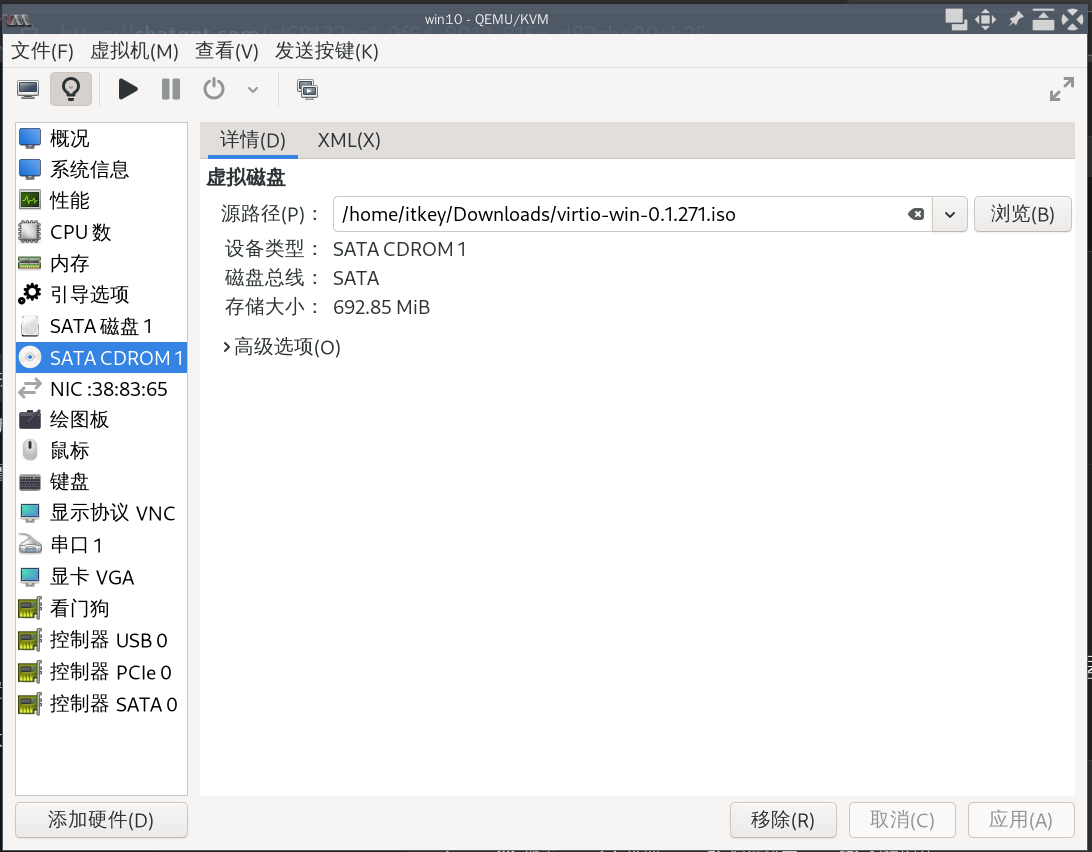Open the 虚拟机(M) menu

click(135, 51)
